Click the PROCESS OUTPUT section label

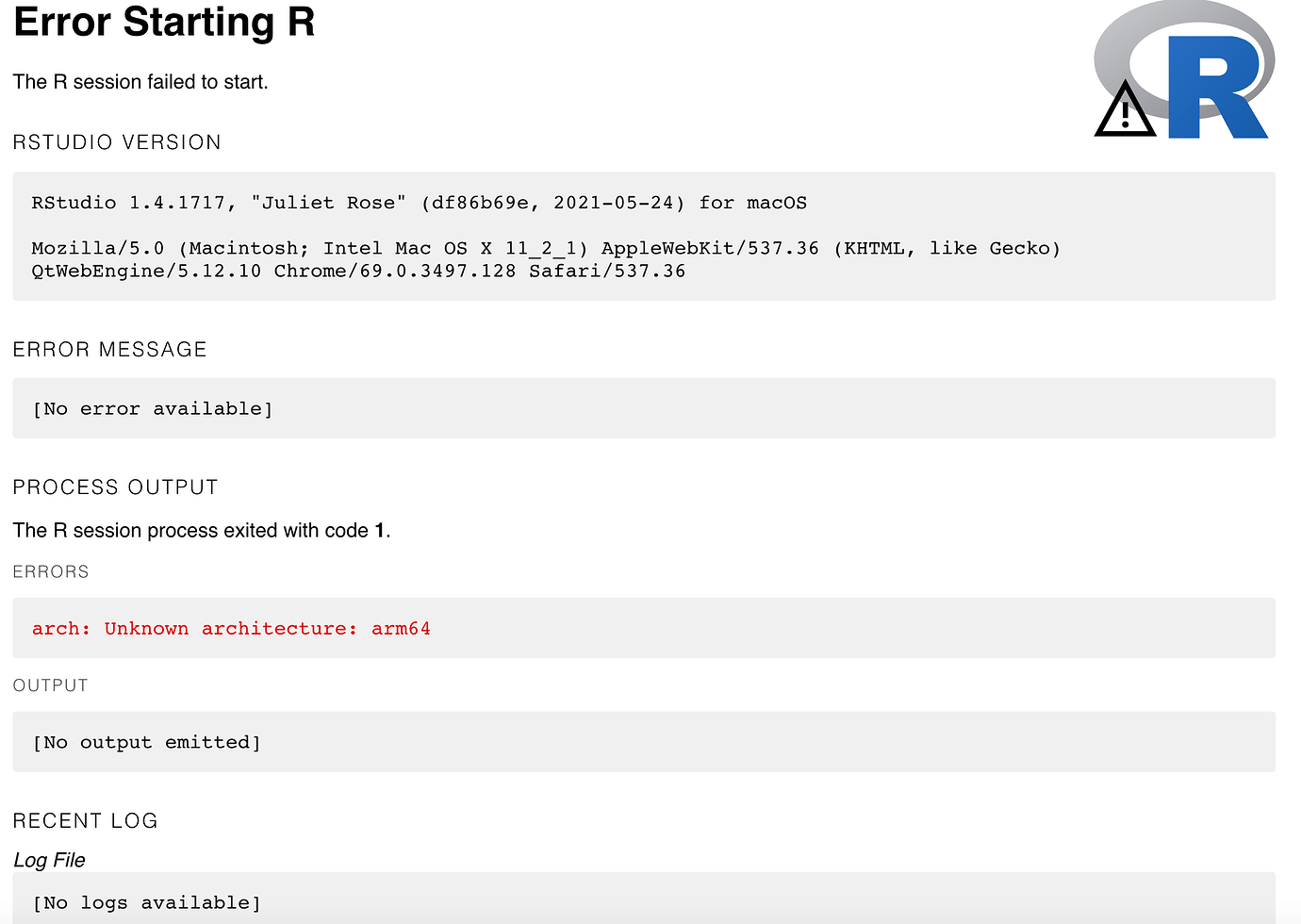115,487
